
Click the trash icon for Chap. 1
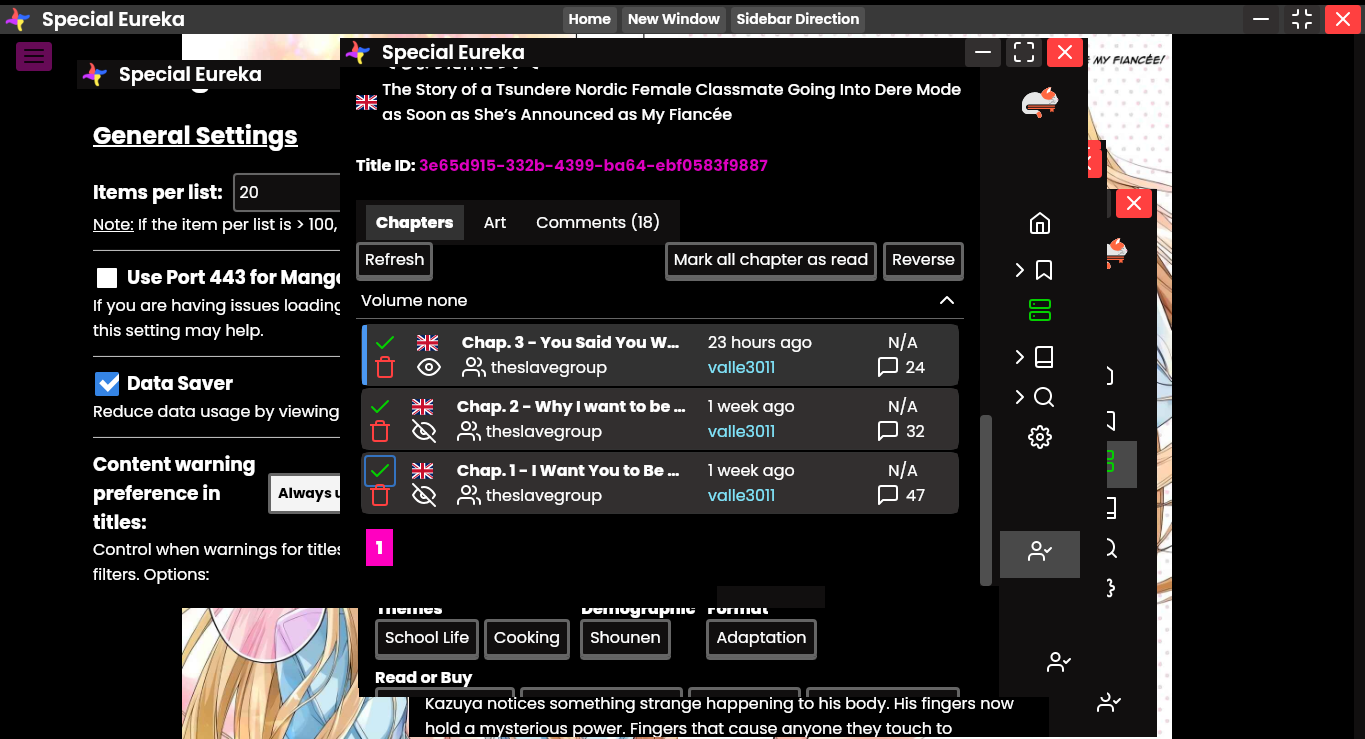pos(380,496)
